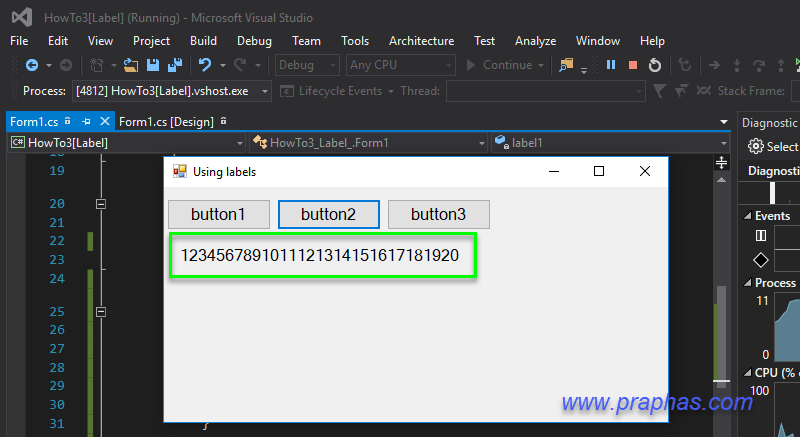800x437 pixels.
Task: Open the Edit menu
Action: pyautogui.click(x=58, y=41)
